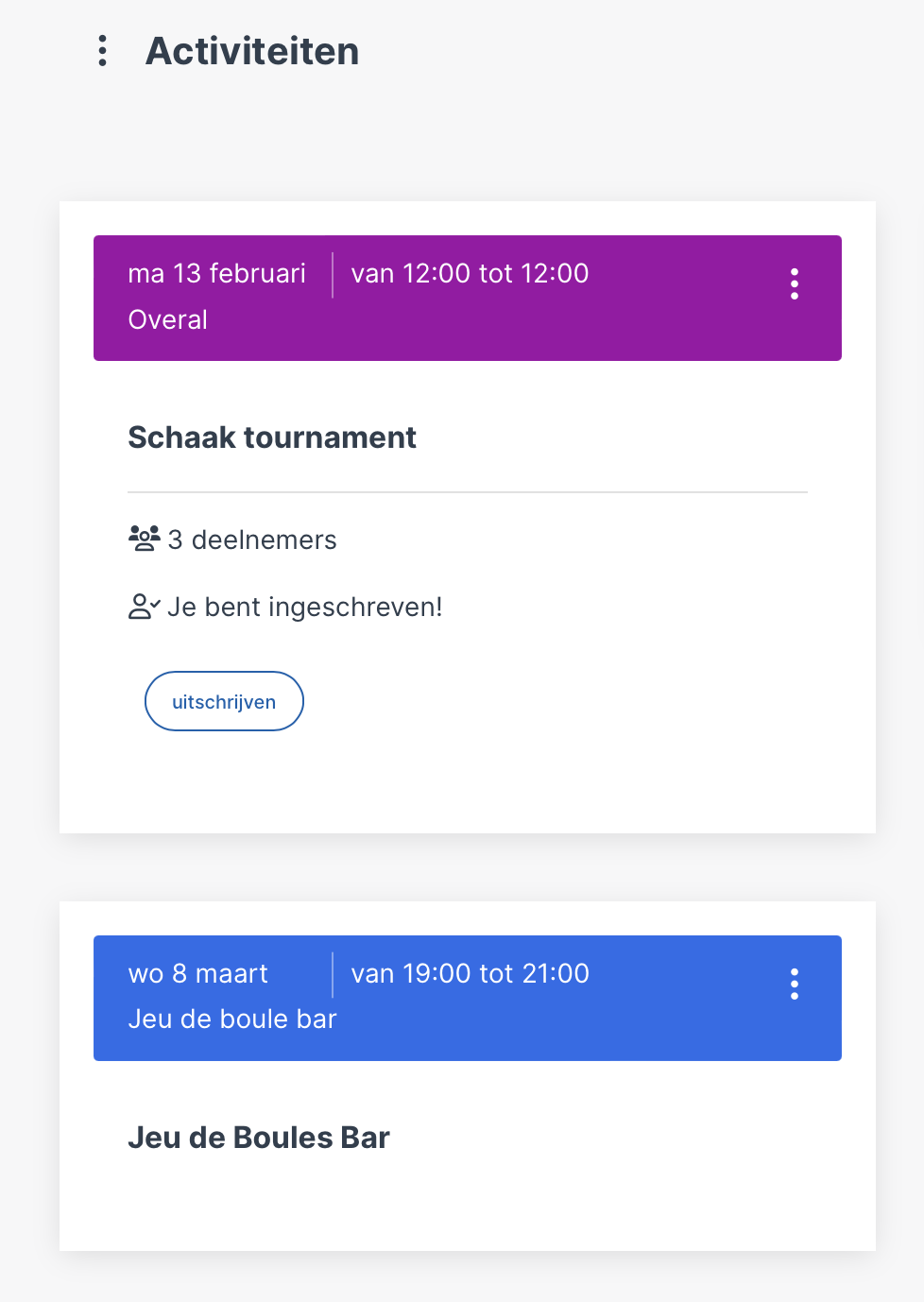
Task: Click the van 12:00 tot 12:00 time
Action: tap(470, 273)
